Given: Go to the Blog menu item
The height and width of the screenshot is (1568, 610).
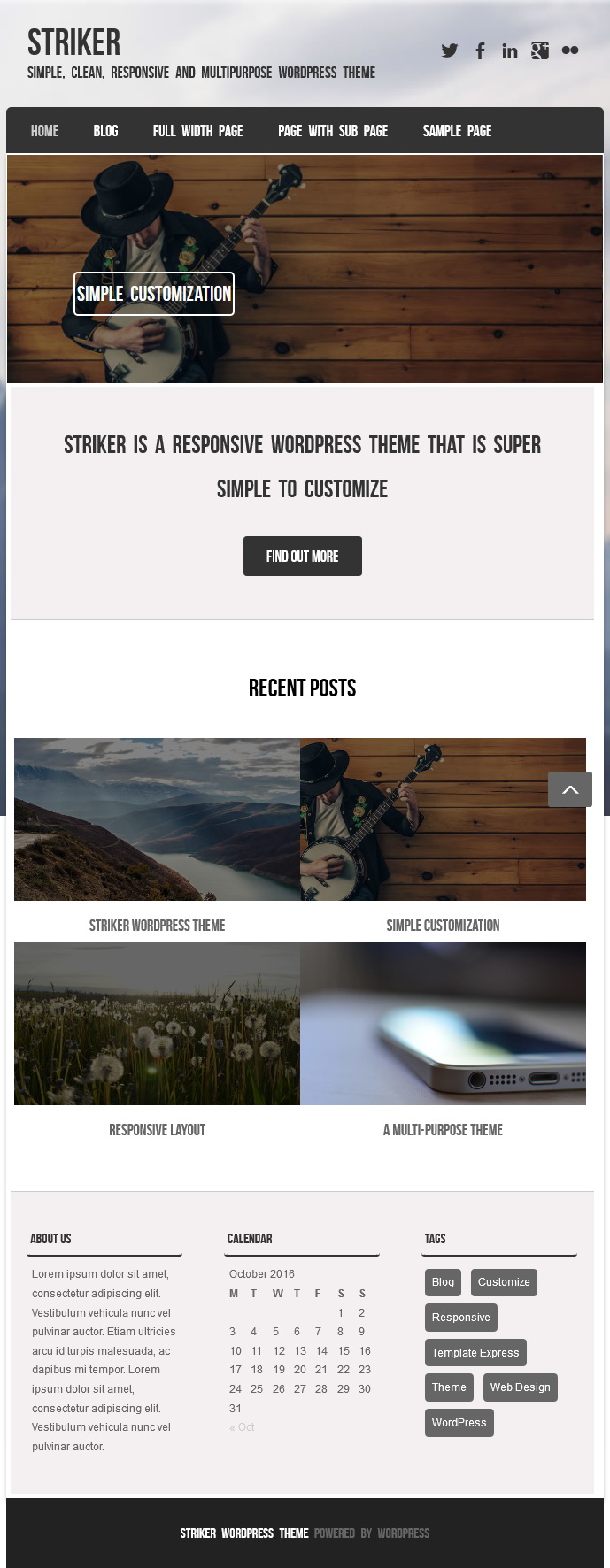Looking at the screenshot, I should pyautogui.click(x=105, y=131).
